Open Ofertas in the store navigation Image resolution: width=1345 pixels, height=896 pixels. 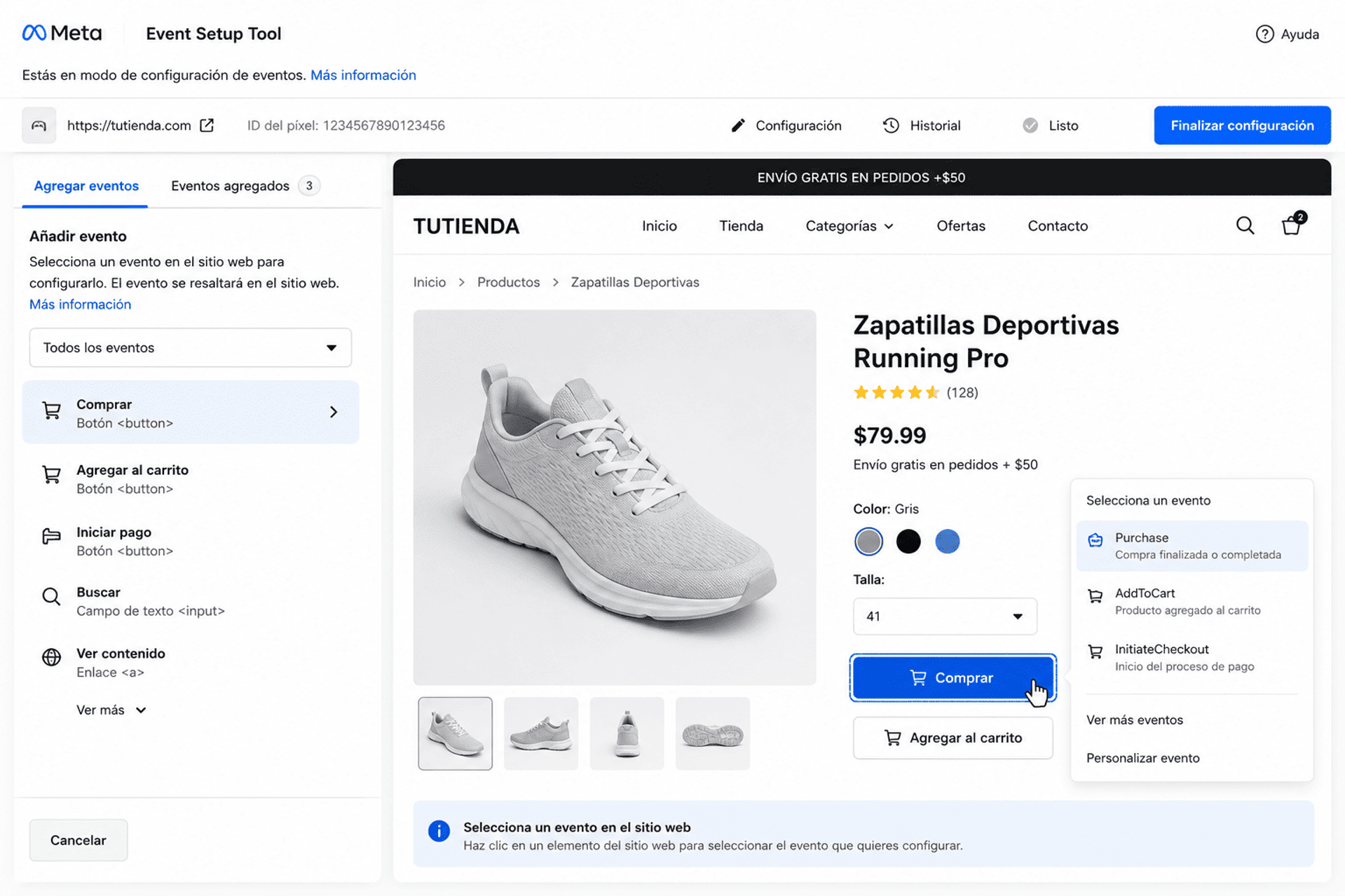point(960,226)
